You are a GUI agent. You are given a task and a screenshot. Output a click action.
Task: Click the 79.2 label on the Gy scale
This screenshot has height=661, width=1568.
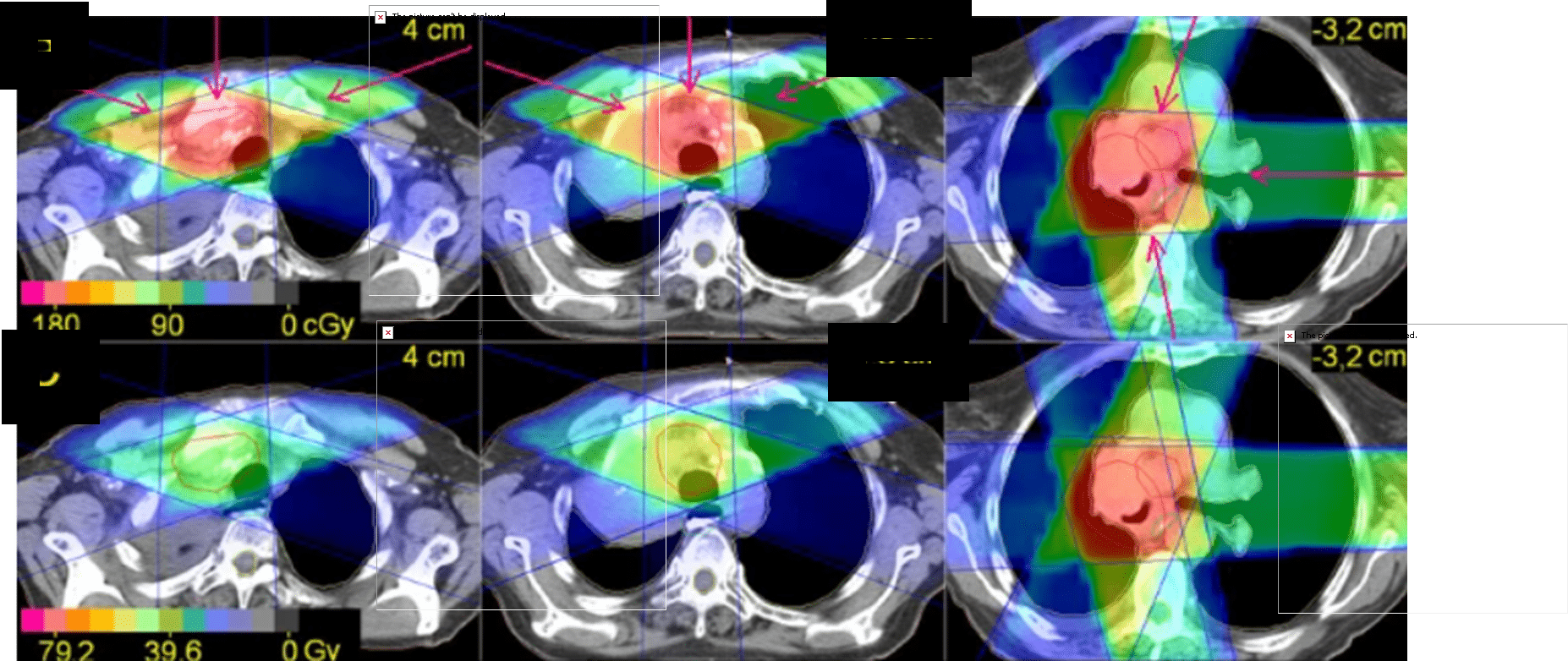66,649
